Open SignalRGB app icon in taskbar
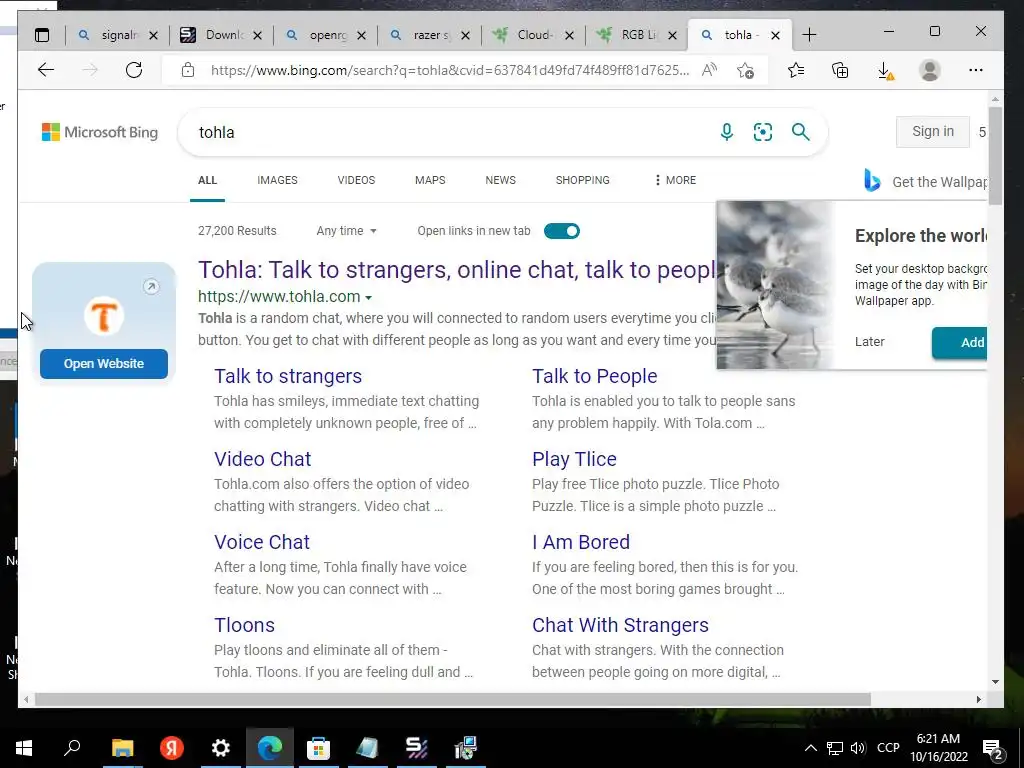Image resolution: width=1024 pixels, height=768 pixels. tap(417, 748)
